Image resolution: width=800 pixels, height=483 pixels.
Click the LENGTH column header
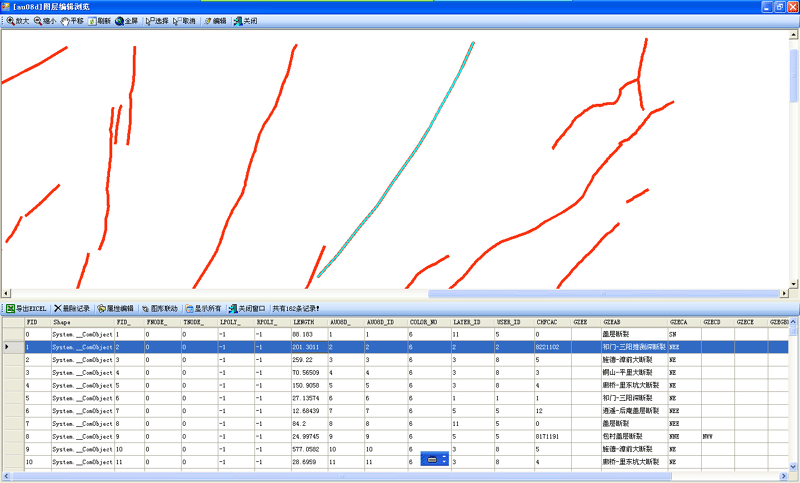[x=303, y=323]
